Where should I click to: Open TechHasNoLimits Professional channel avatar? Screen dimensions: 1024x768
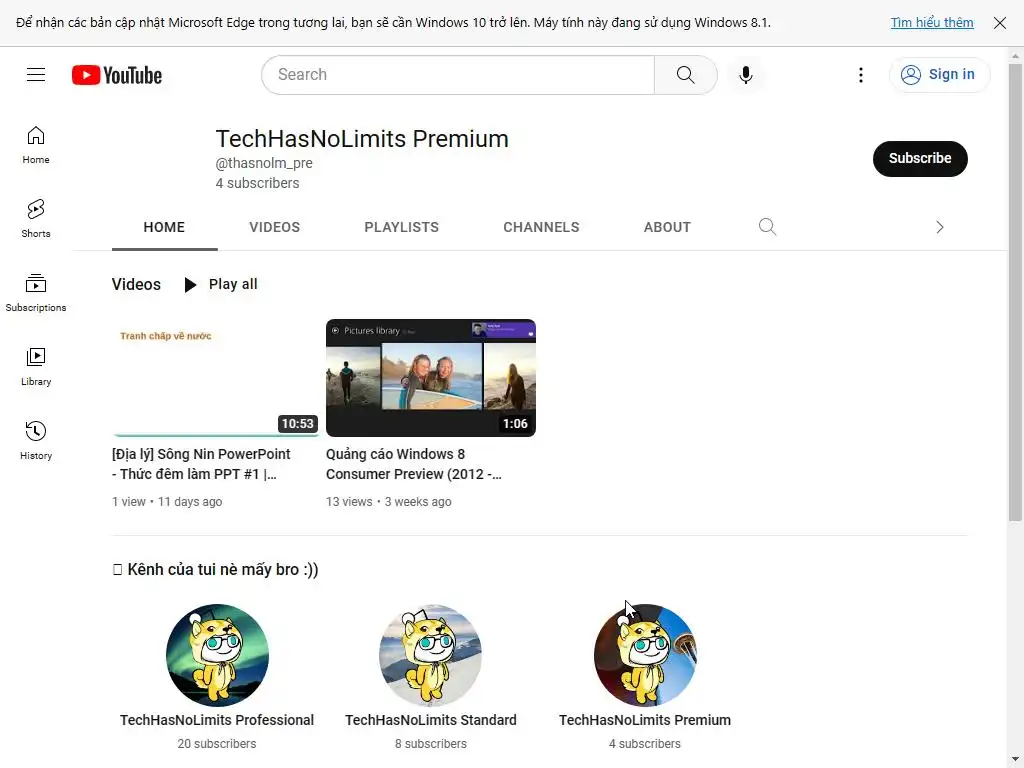coord(217,655)
